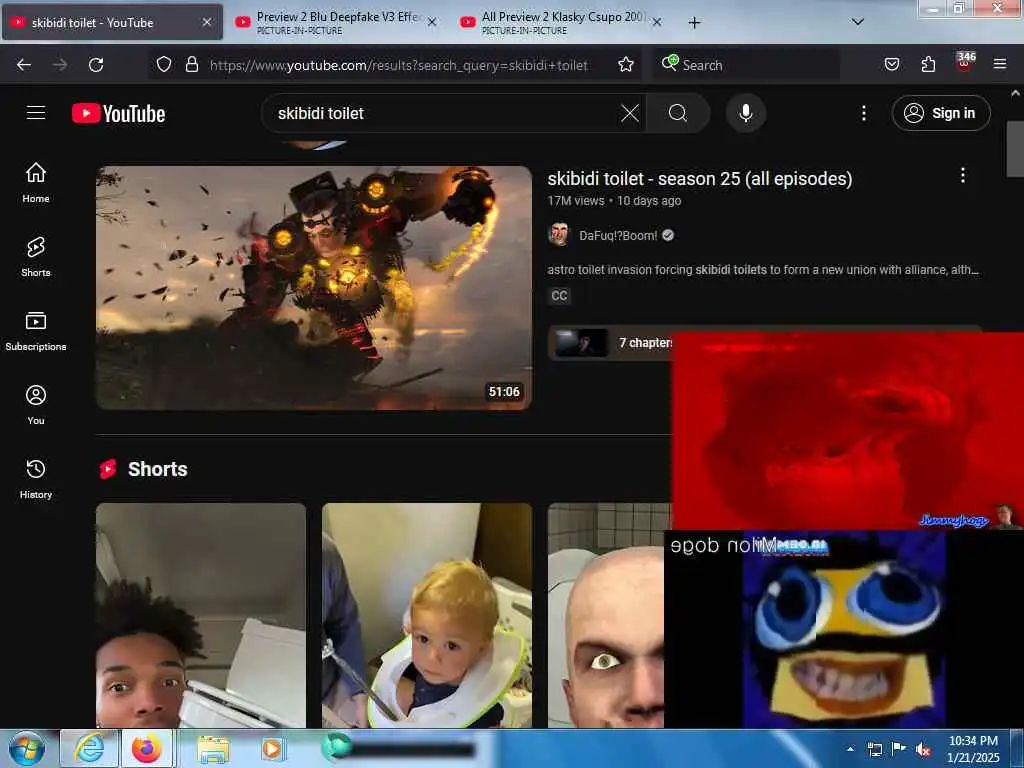
Task: Open the Windows Start menu
Action: pos(26,748)
